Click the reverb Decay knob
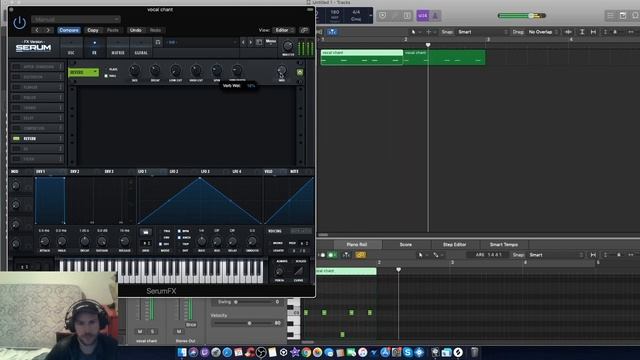640x360 pixels. pyautogui.click(x=155, y=71)
